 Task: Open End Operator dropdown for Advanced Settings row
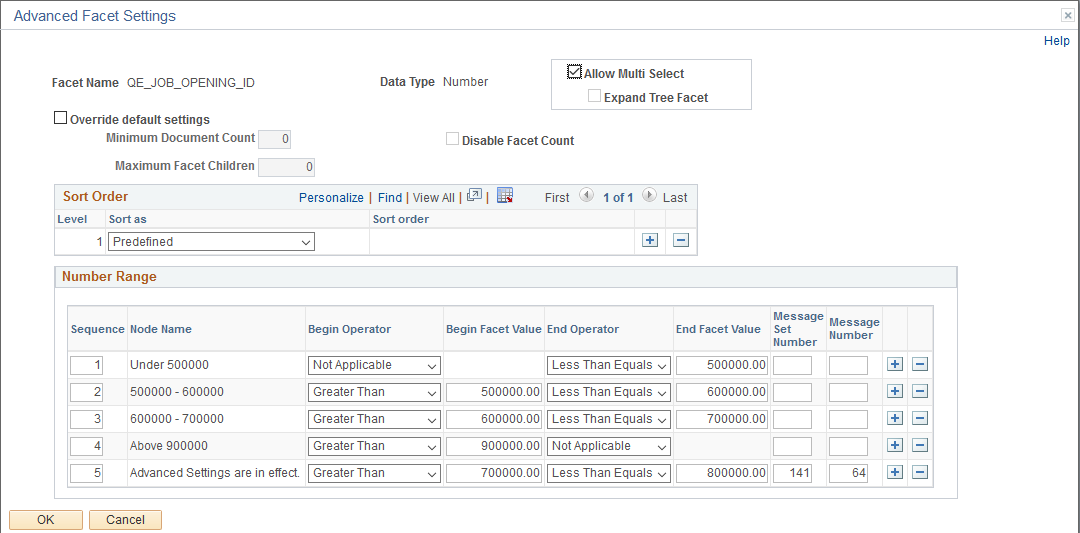pyautogui.click(x=609, y=473)
